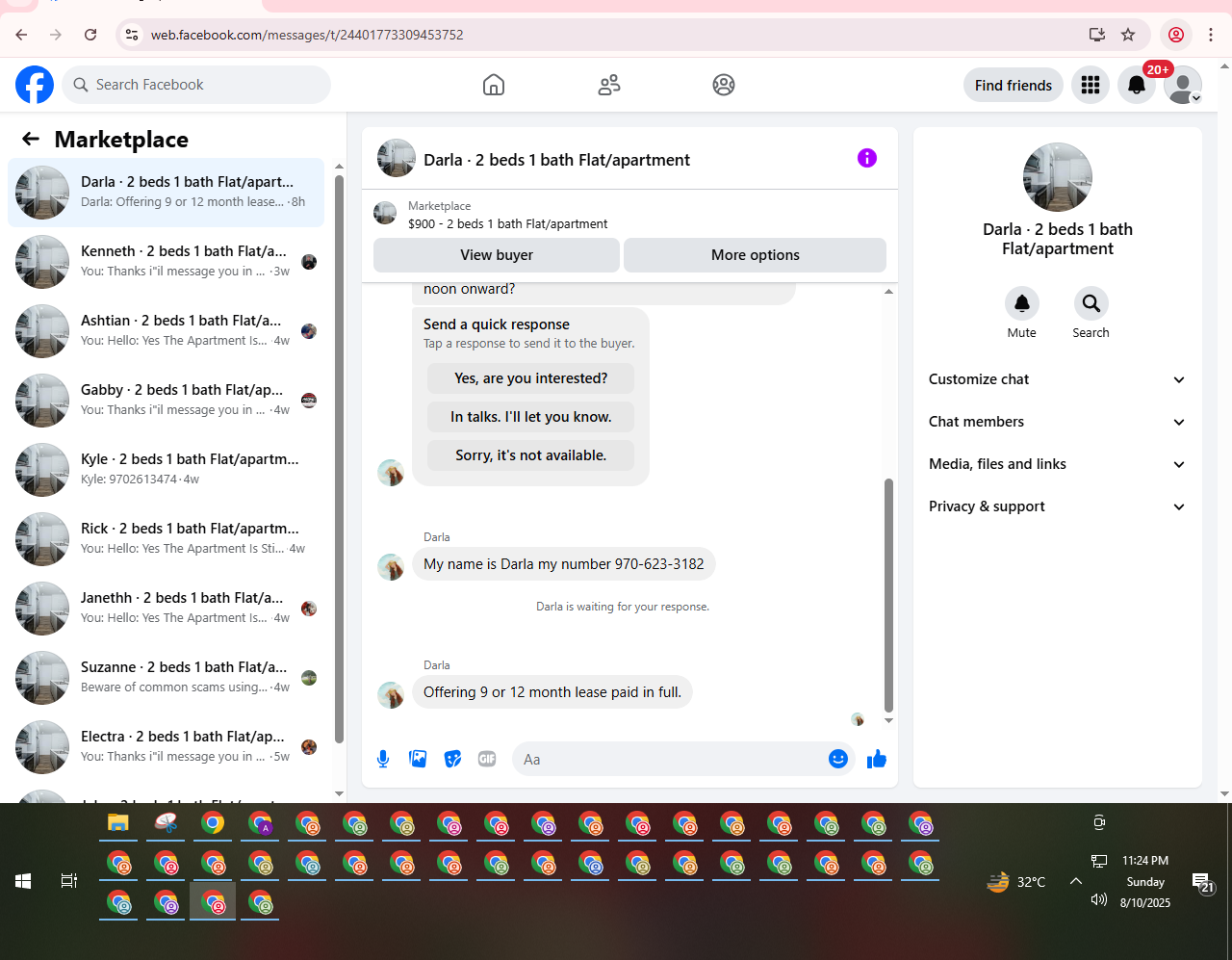The width and height of the screenshot is (1232, 960).
Task: Click the browser address bar URL
Action: click(x=307, y=35)
